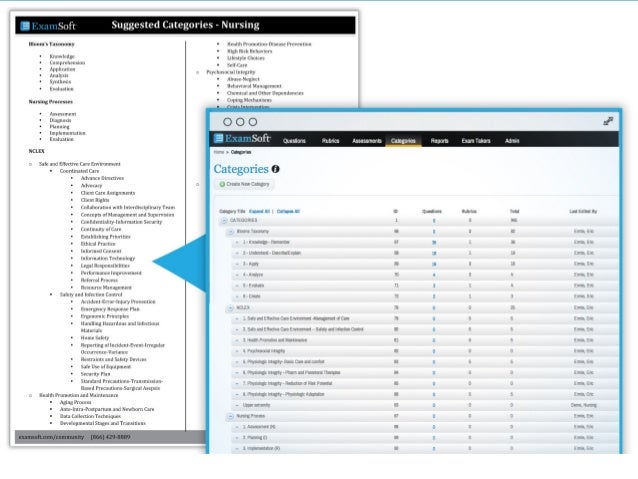Viewport: 638px width, 479px height.
Task: Open the Questions menu tab
Action: coord(294,141)
